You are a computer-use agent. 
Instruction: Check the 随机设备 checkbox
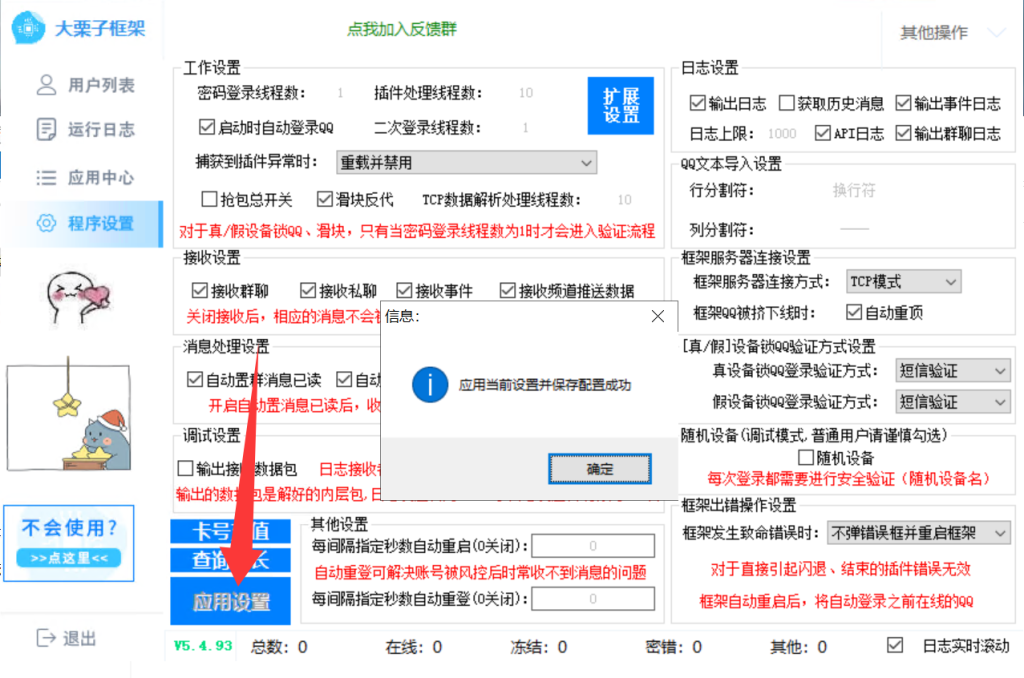point(806,457)
